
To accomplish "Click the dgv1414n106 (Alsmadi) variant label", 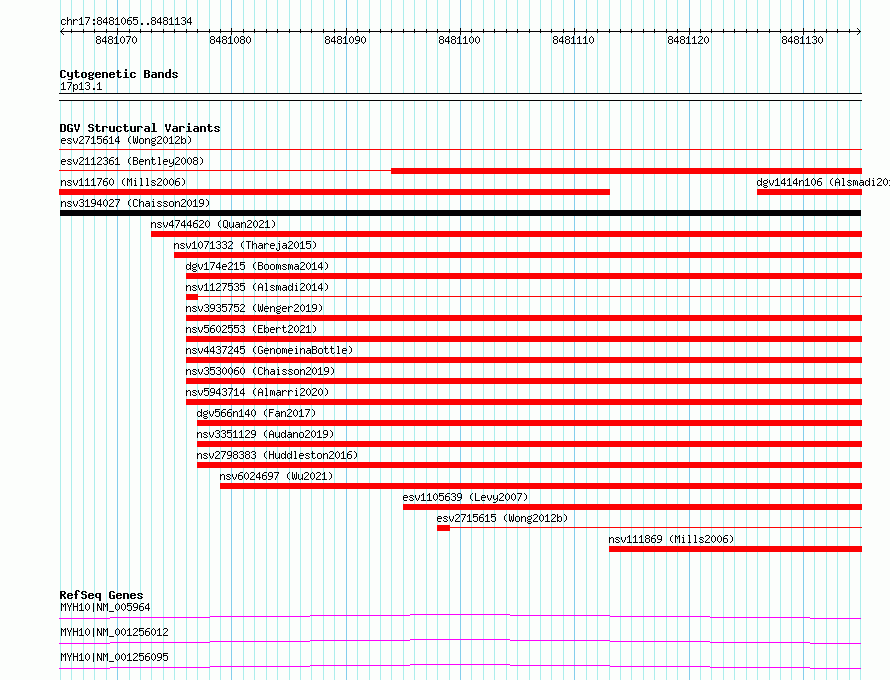I will [822, 182].
